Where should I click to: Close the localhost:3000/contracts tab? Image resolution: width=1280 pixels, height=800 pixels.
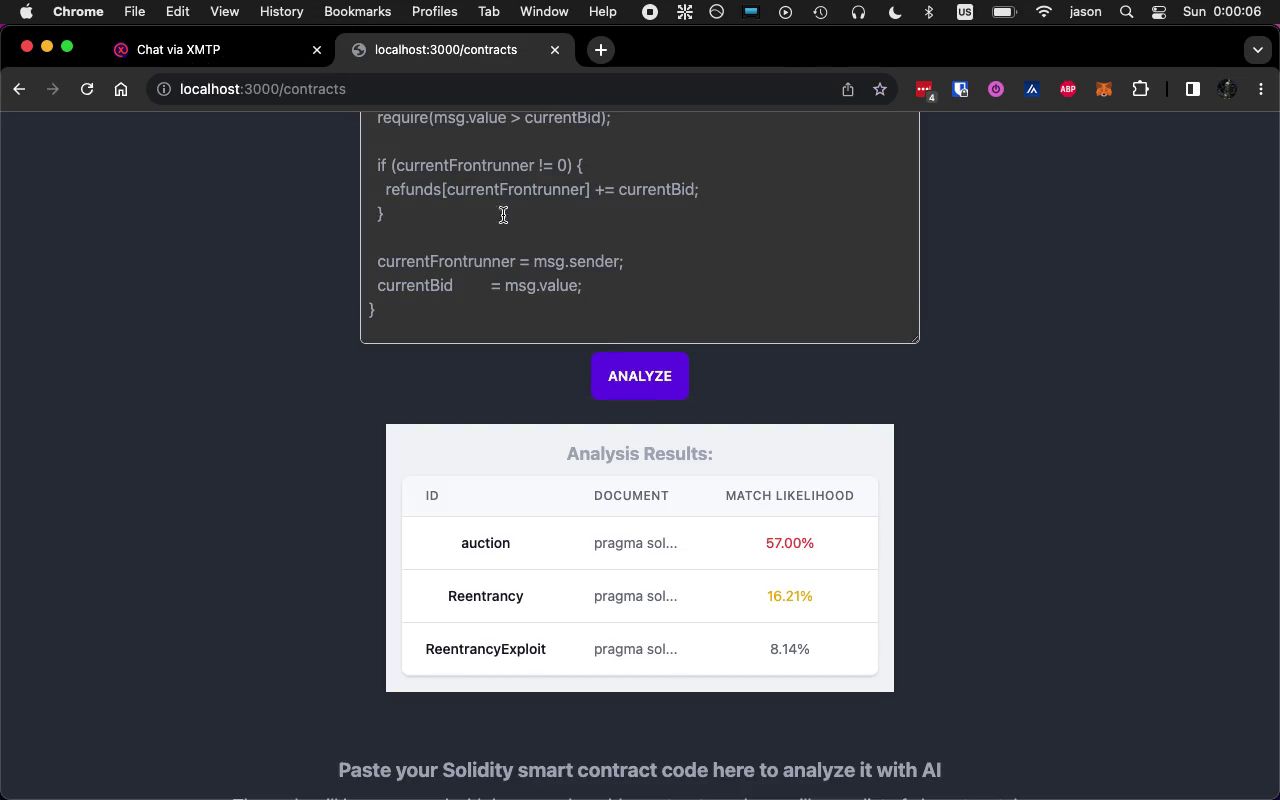pos(555,50)
